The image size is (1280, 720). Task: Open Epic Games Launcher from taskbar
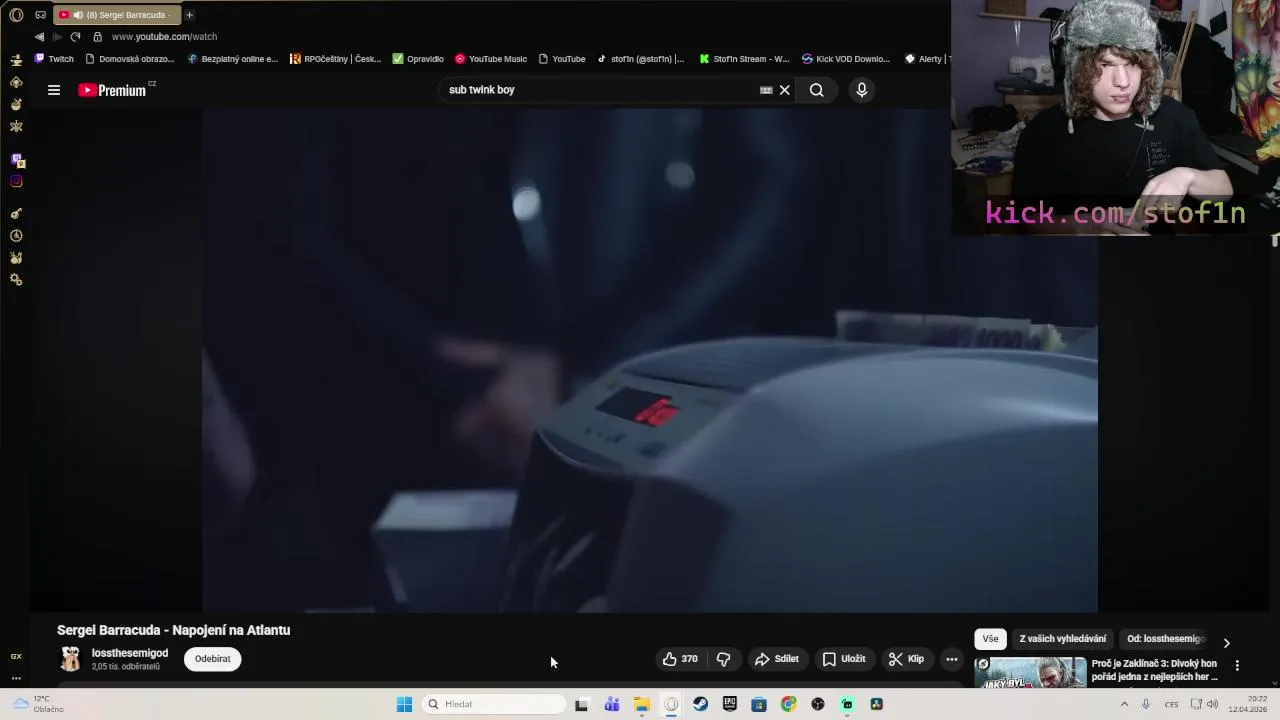[x=730, y=704]
